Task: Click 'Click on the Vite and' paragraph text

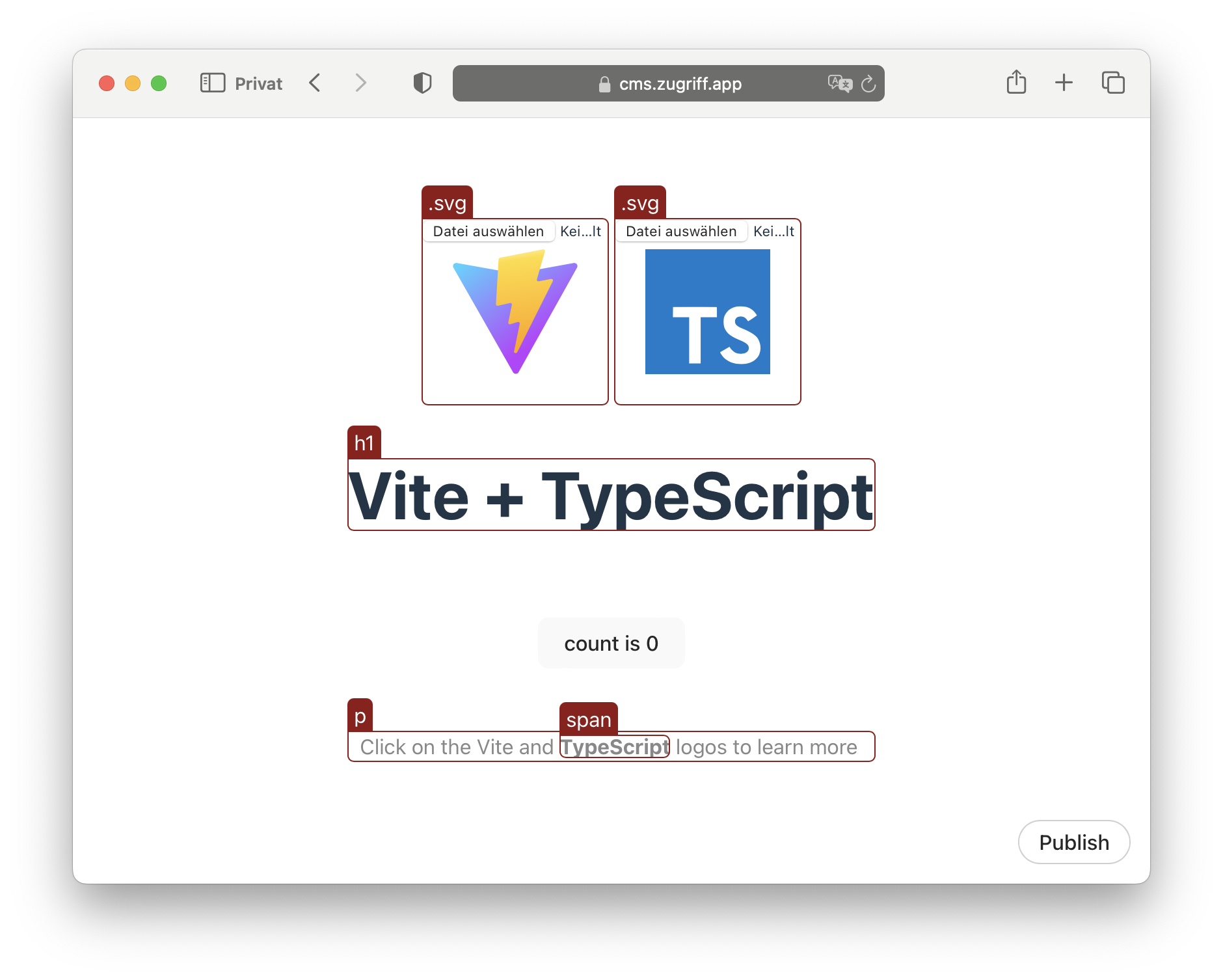Action: [x=457, y=747]
